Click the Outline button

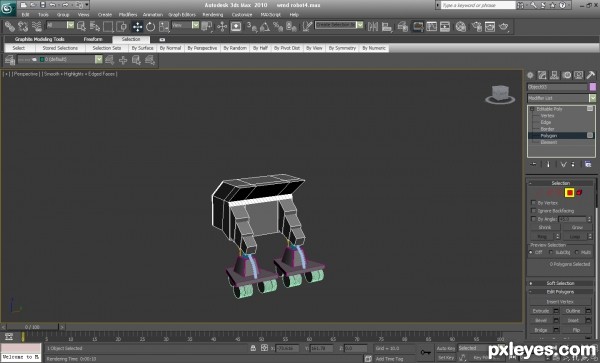(x=573, y=311)
